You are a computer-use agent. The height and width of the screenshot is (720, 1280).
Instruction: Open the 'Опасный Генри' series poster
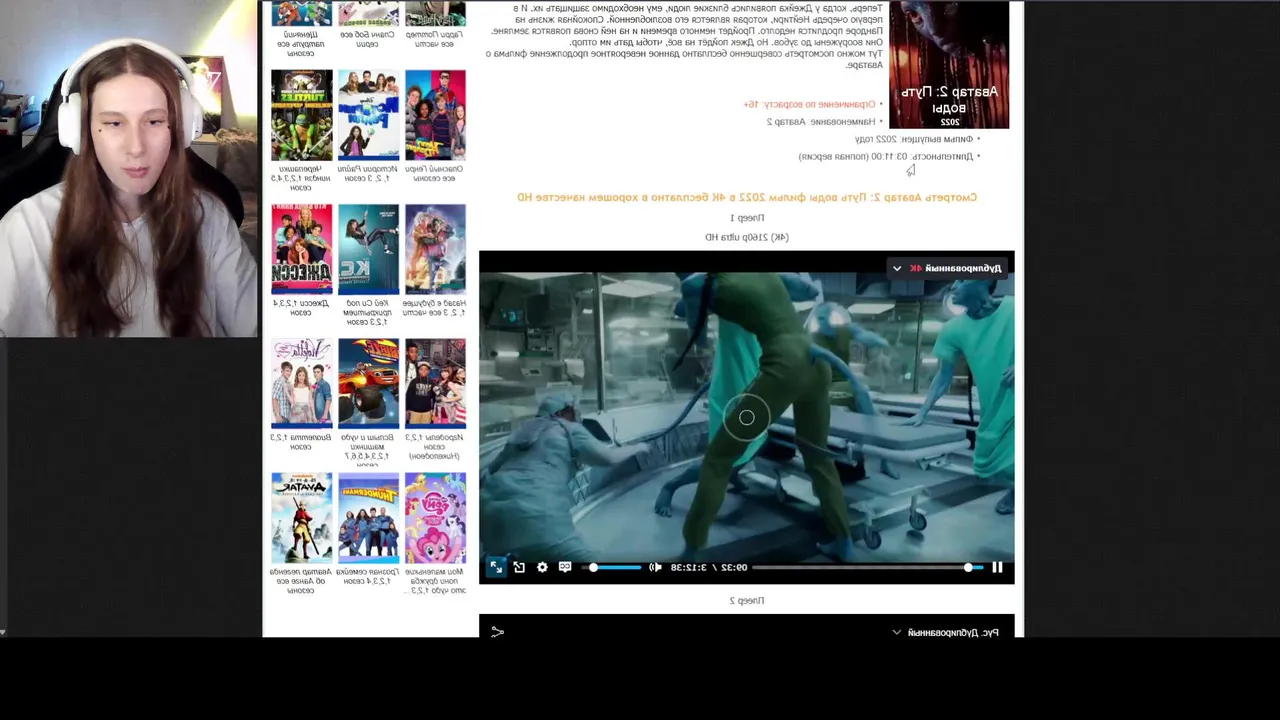pos(435,115)
